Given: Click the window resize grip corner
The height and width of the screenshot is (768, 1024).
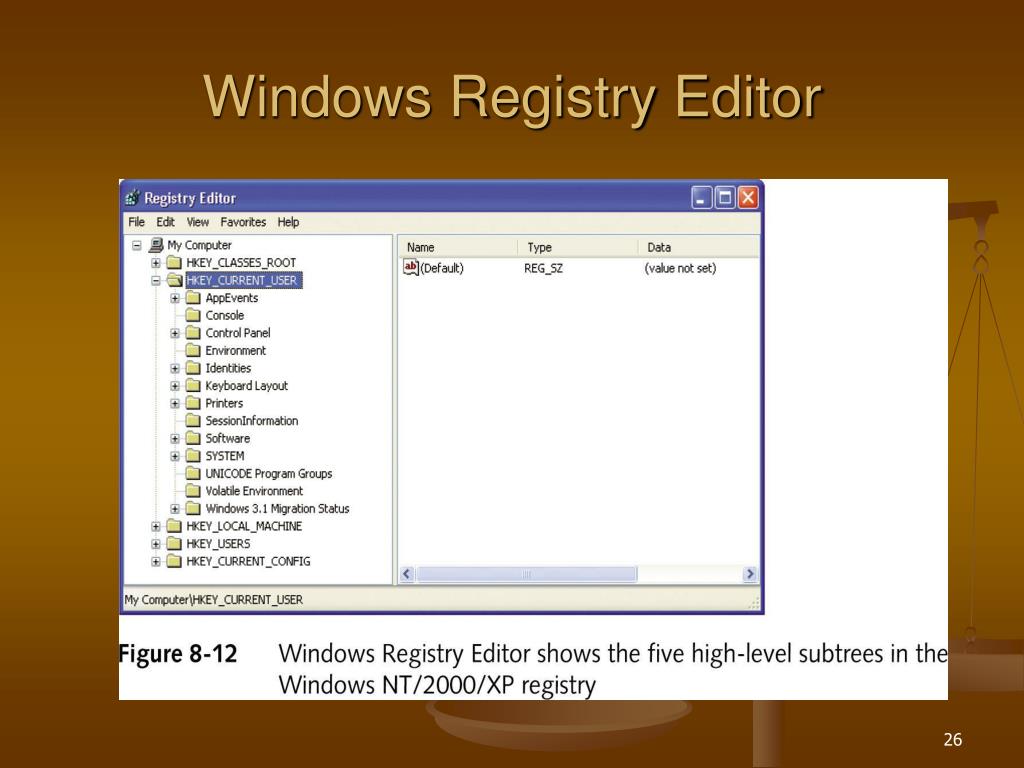Looking at the screenshot, I should click(x=754, y=602).
